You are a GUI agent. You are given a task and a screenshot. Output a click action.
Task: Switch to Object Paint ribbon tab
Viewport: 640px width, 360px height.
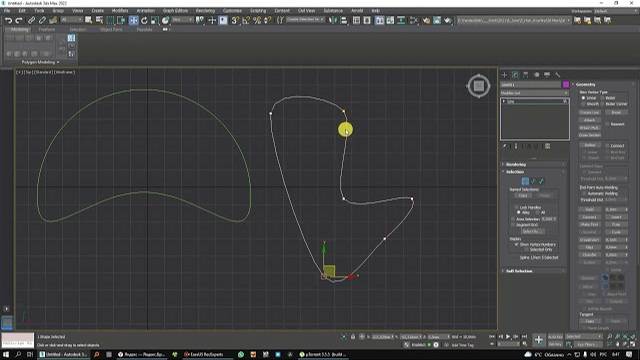point(111,29)
